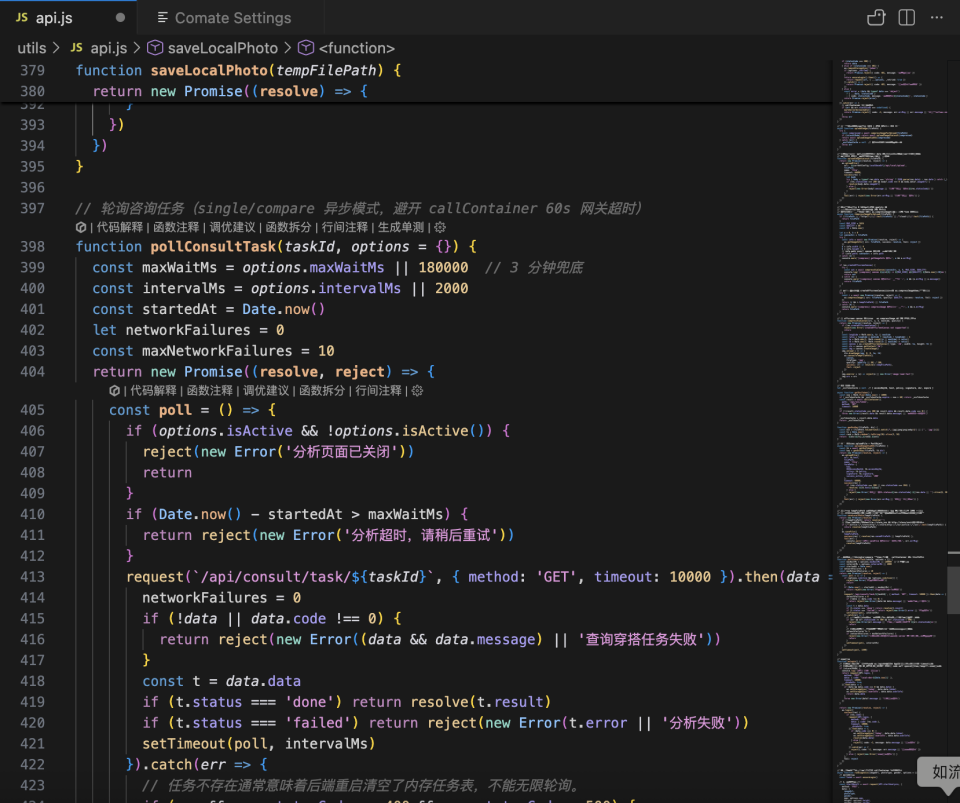
Task: Click the value 180000 on line 399
Action: click(443, 267)
